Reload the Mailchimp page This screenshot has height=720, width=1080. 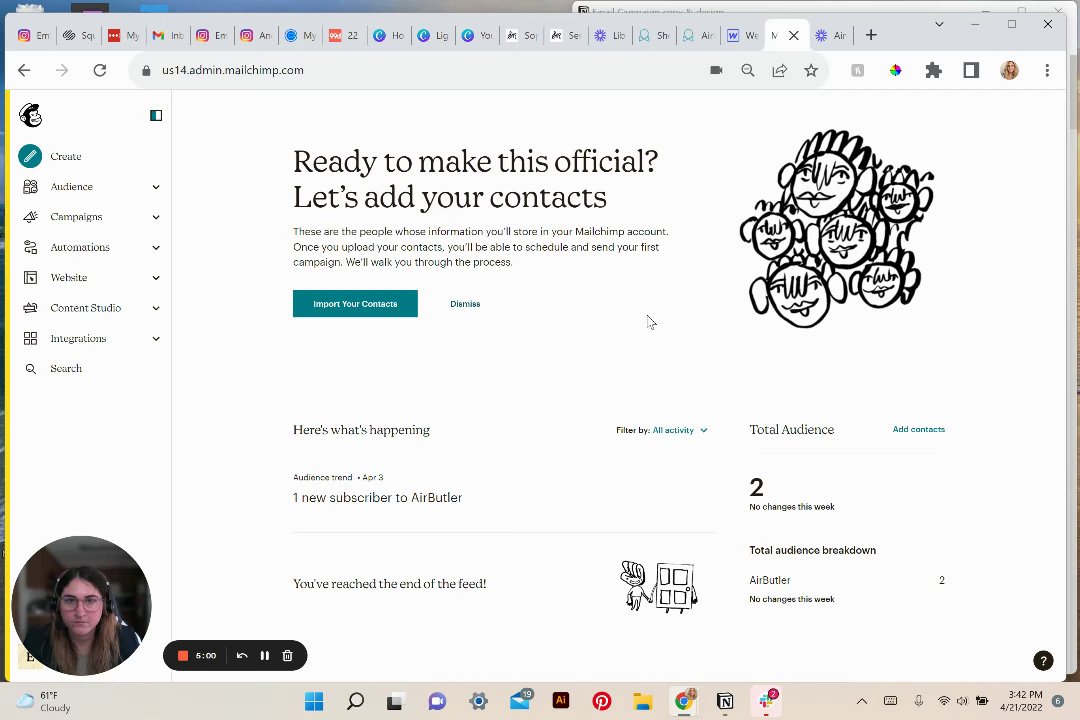click(100, 70)
